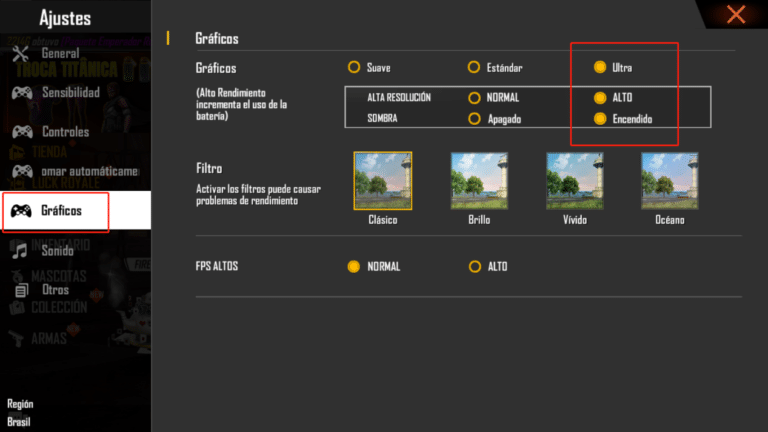Pick the Vívido filter preview

pyautogui.click(x=574, y=181)
